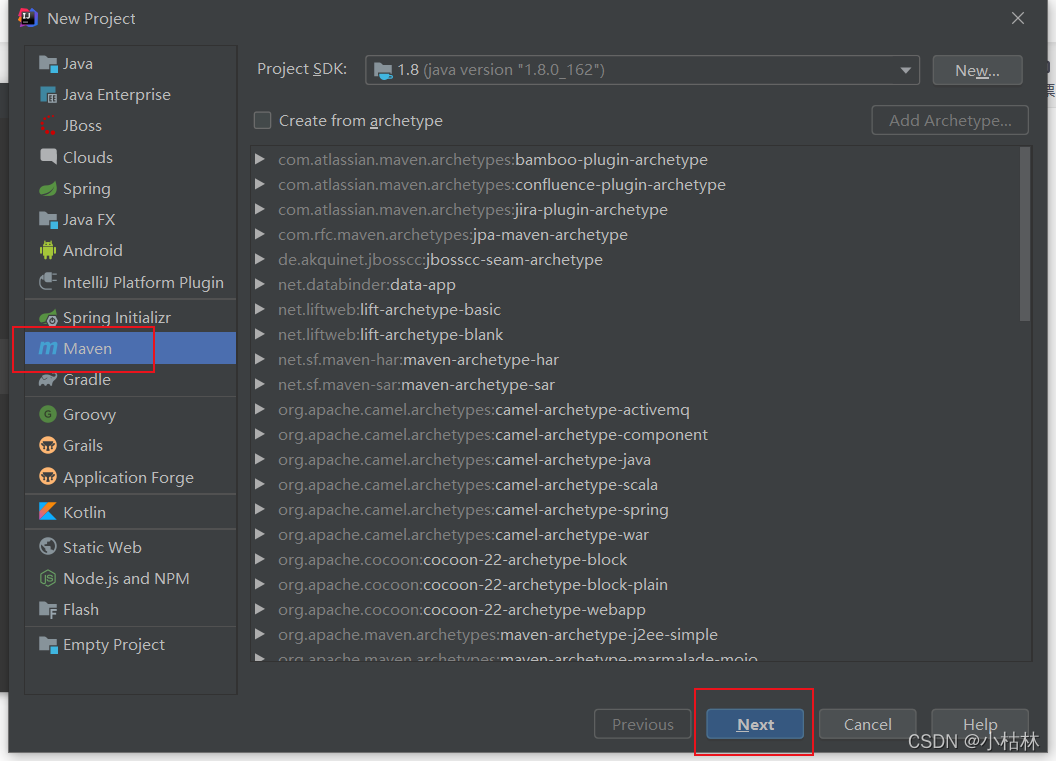Screen dimensions: 1056x761
Task: Click the Java project type icon
Action: 48,64
